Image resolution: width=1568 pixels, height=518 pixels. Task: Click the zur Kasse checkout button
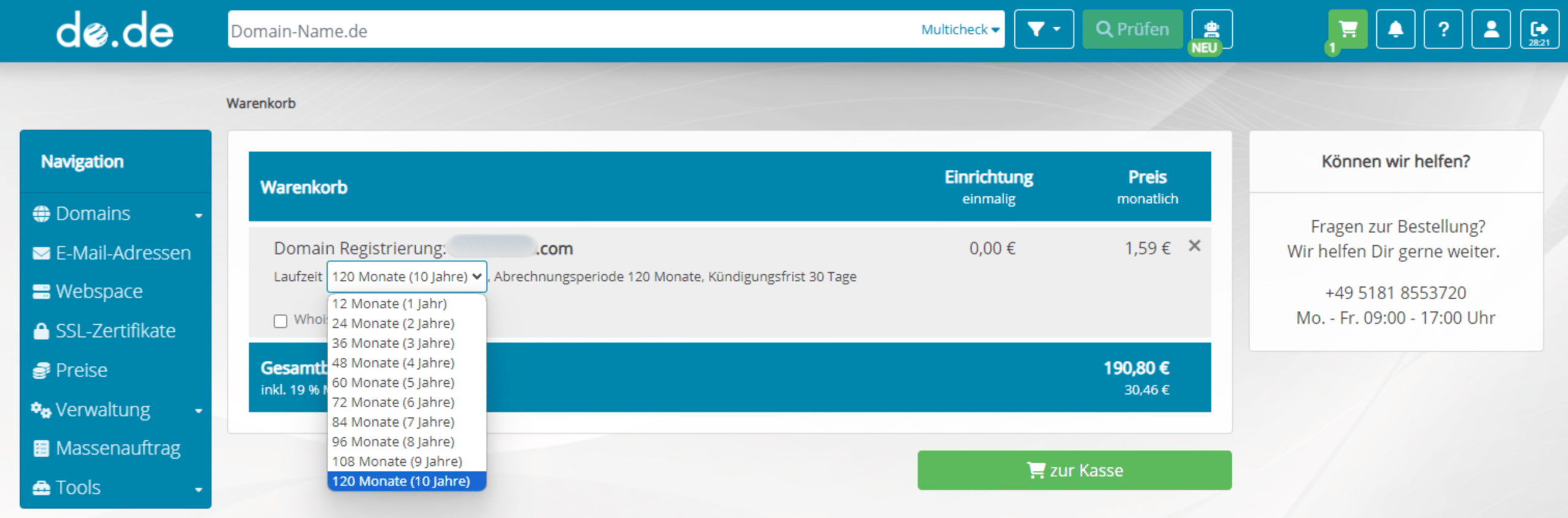(x=1074, y=470)
